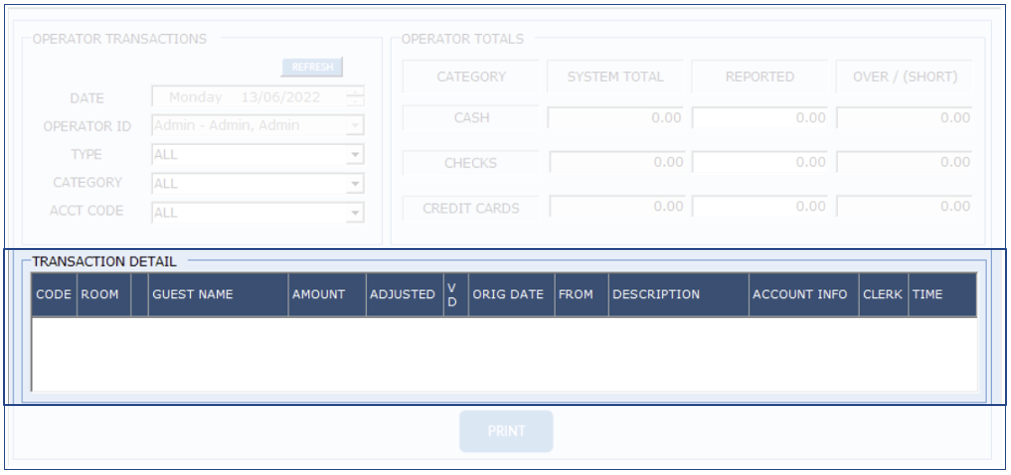Viewport: 1011px width, 475px height.
Task: Select the DESCRIPTION column header
Action: pyautogui.click(x=677, y=295)
